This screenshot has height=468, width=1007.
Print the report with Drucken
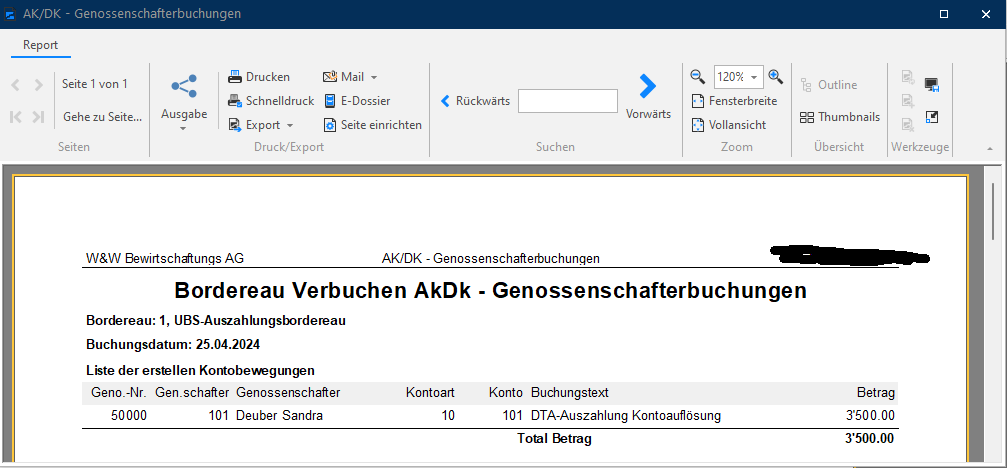tap(259, 77)
